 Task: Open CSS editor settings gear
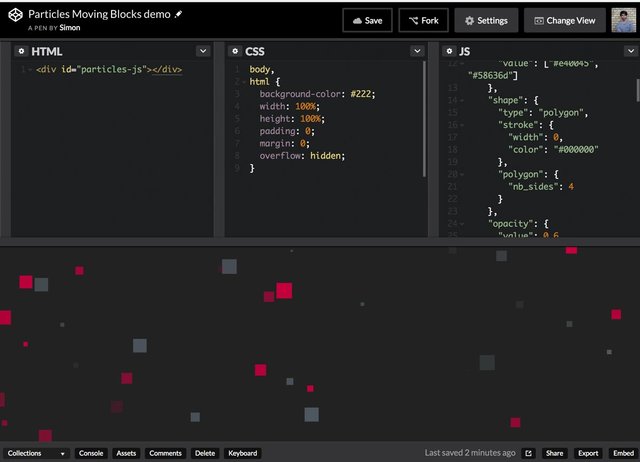pyautogui.click(x=235, y=51)
